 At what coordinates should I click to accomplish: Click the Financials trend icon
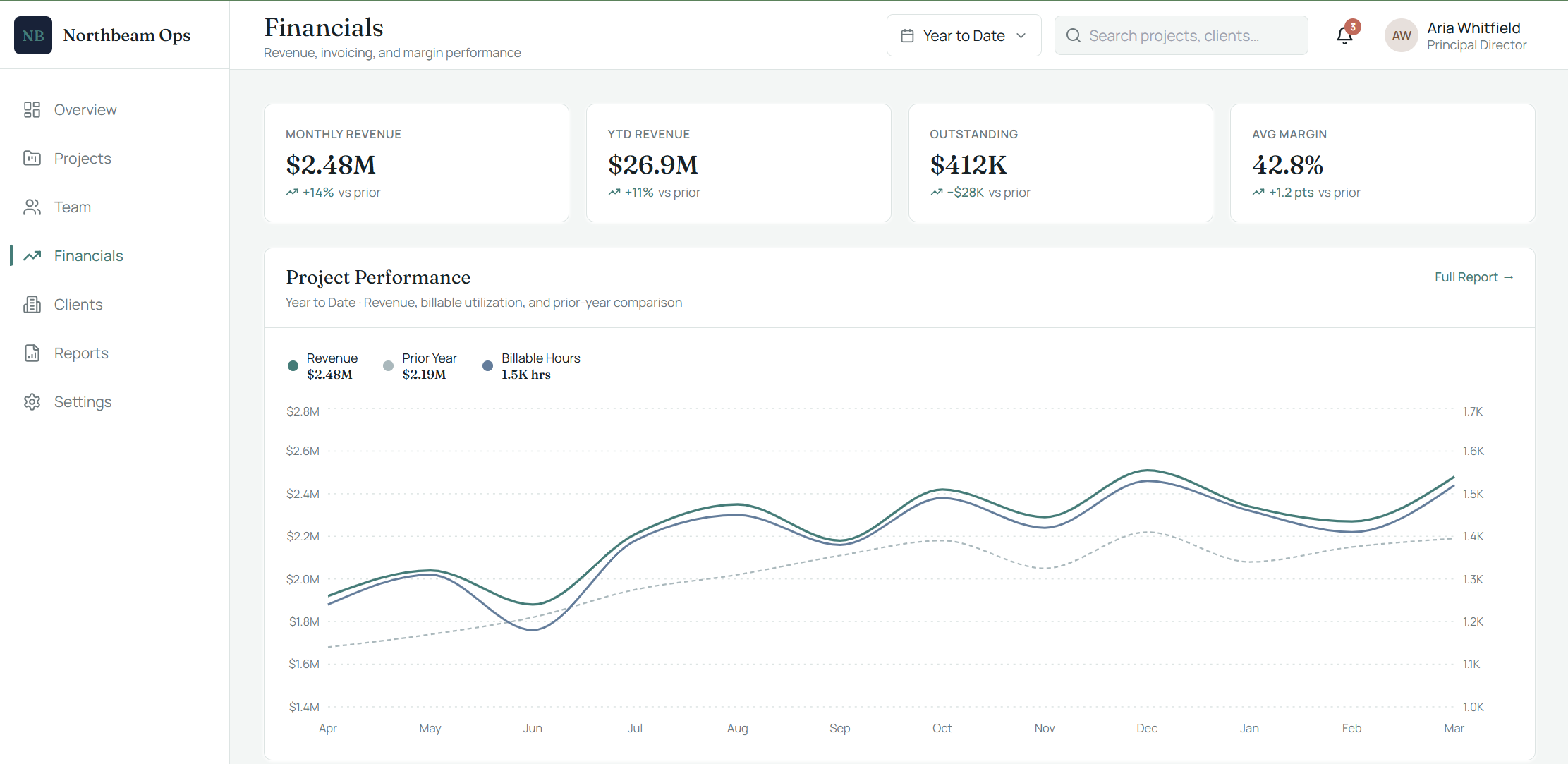coord(32,255)
